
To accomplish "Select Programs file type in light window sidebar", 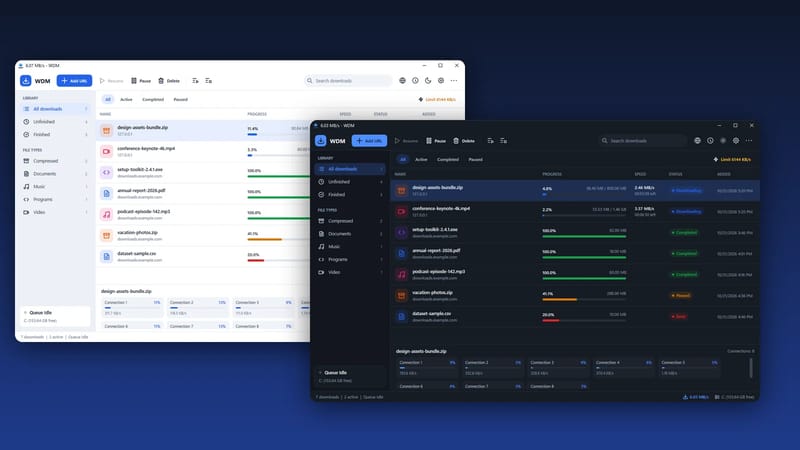I will point(55,199).
